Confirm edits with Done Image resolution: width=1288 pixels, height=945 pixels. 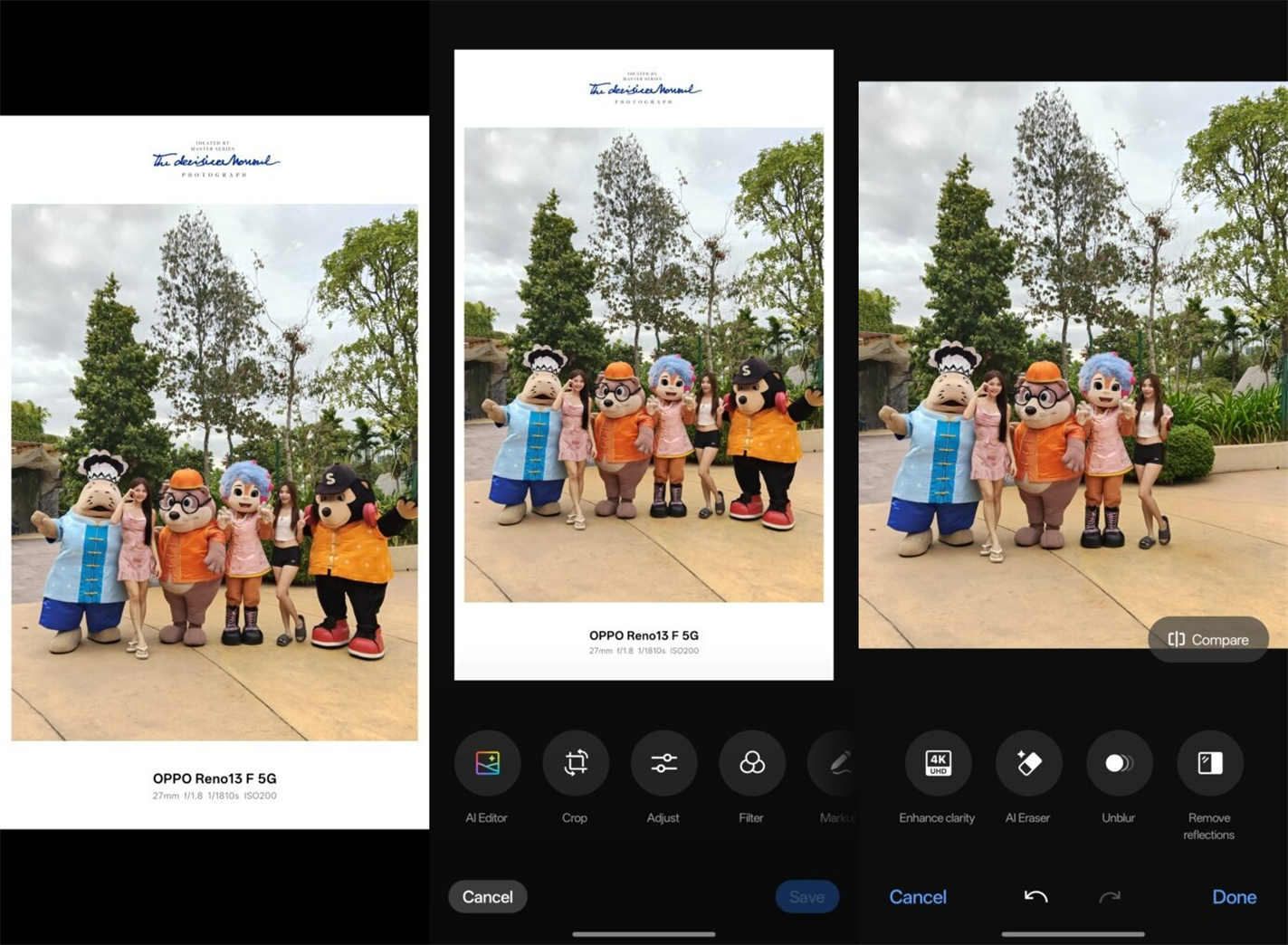pyautogui.click(x=1234, y=896)
